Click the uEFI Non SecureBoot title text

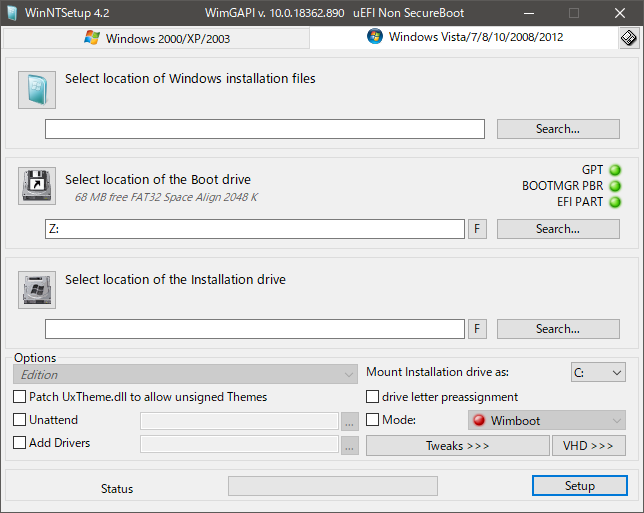[x=409, y=13]
